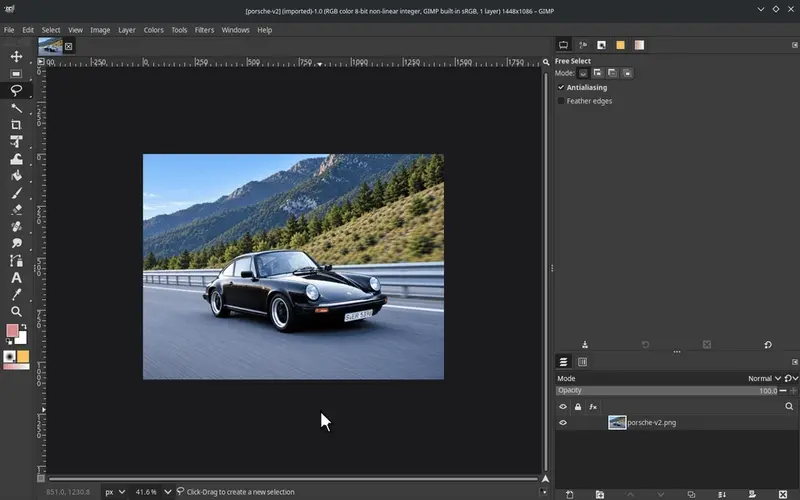This screenshot has height=500, width=800.
Task: Swap foreground and background colors
Action: 23,327
